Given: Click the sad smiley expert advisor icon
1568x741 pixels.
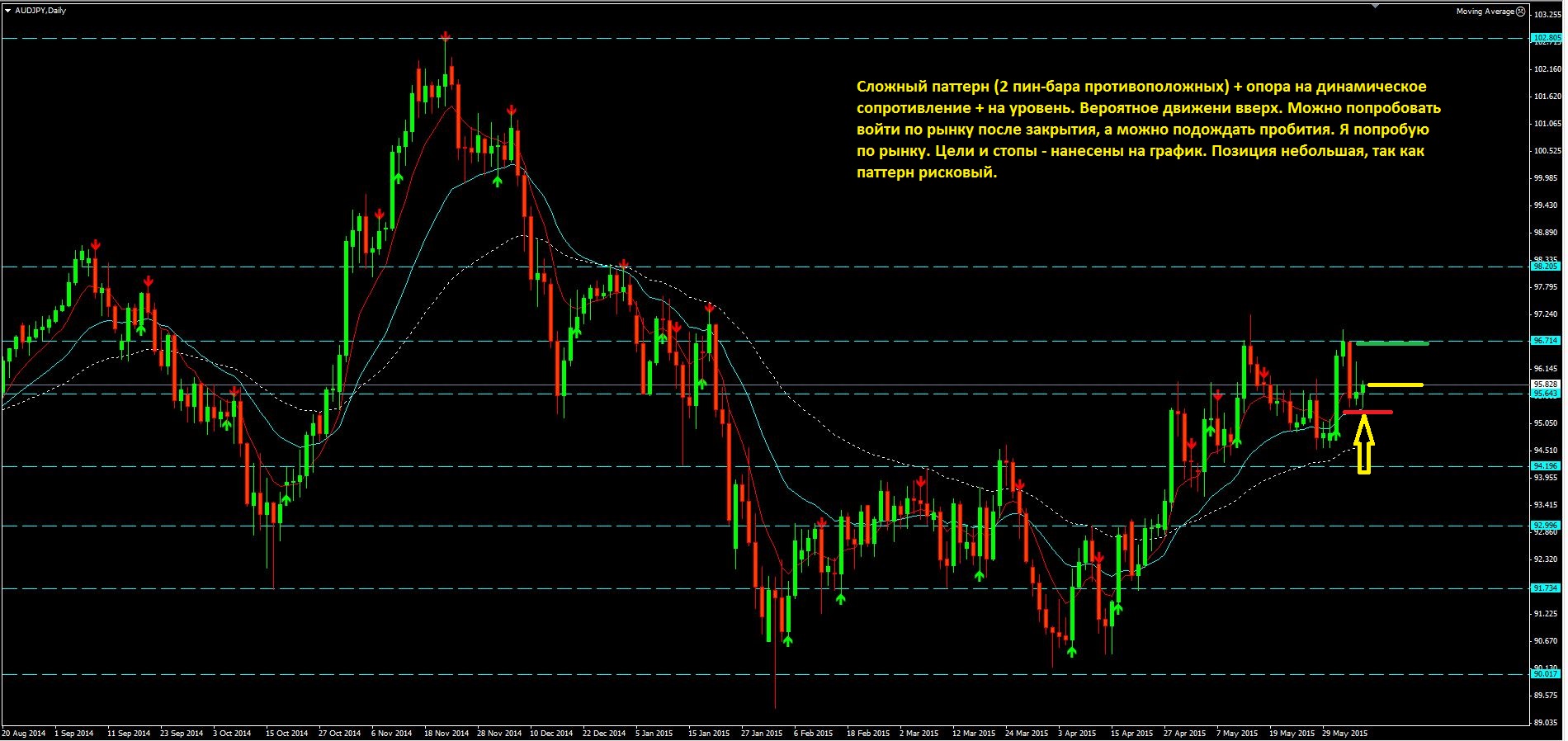Looking at the screenshot, I should click(1521, 12).
